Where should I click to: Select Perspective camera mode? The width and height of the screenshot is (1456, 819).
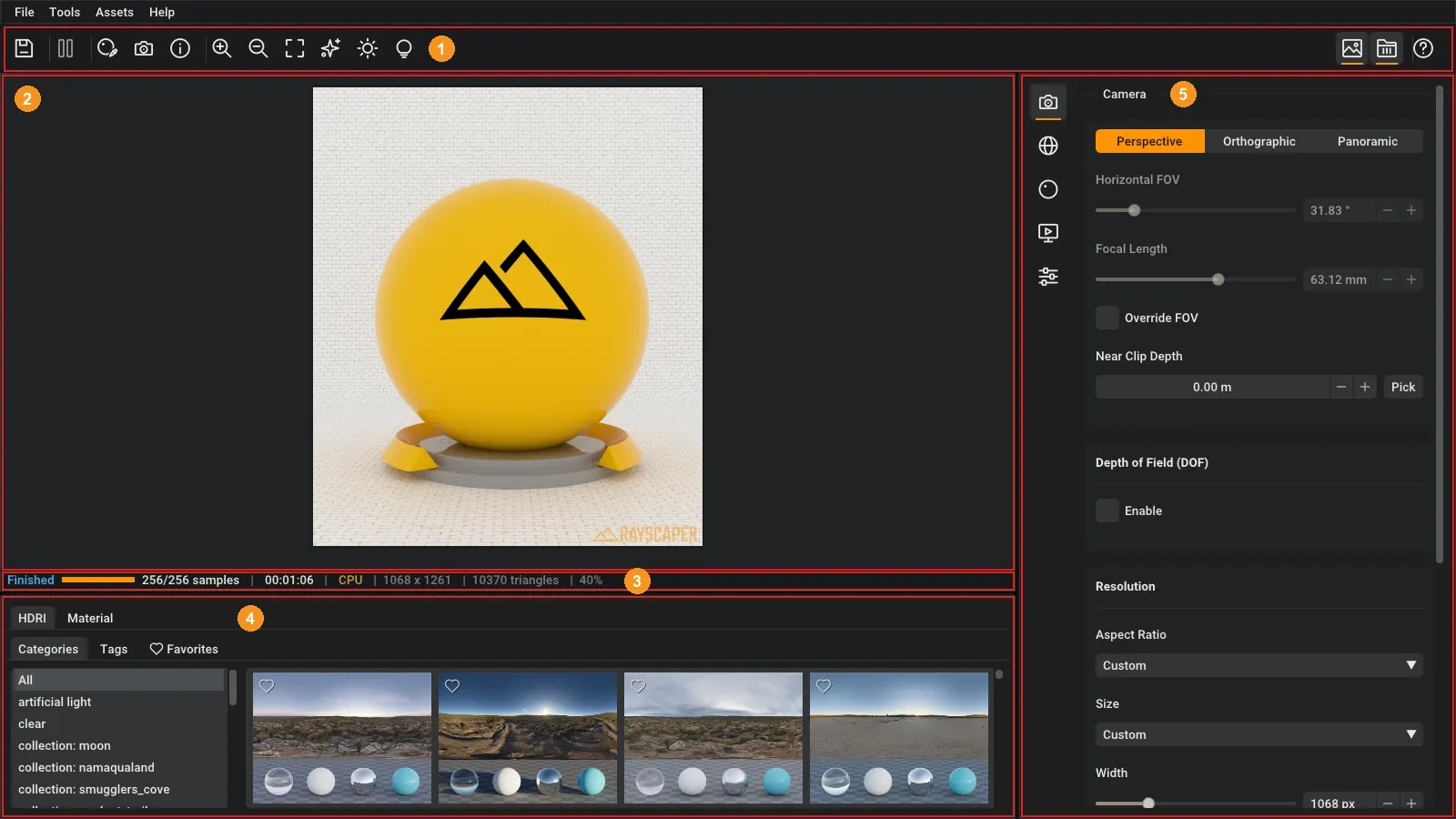pos(1149,141)
